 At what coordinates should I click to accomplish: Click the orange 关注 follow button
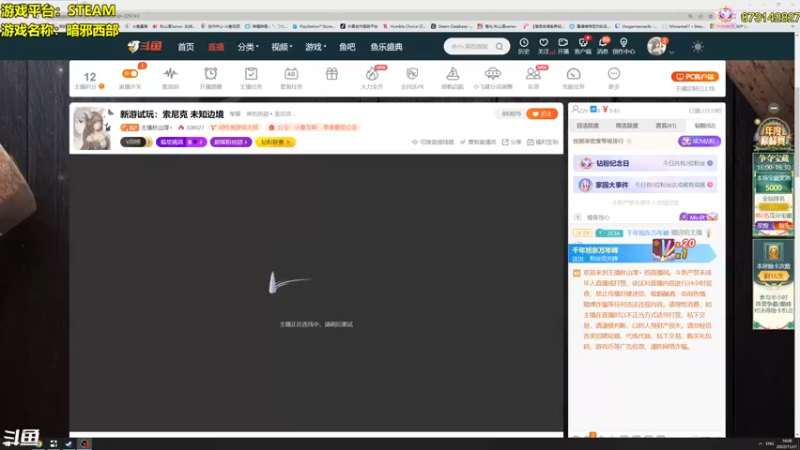coord(542,114)
